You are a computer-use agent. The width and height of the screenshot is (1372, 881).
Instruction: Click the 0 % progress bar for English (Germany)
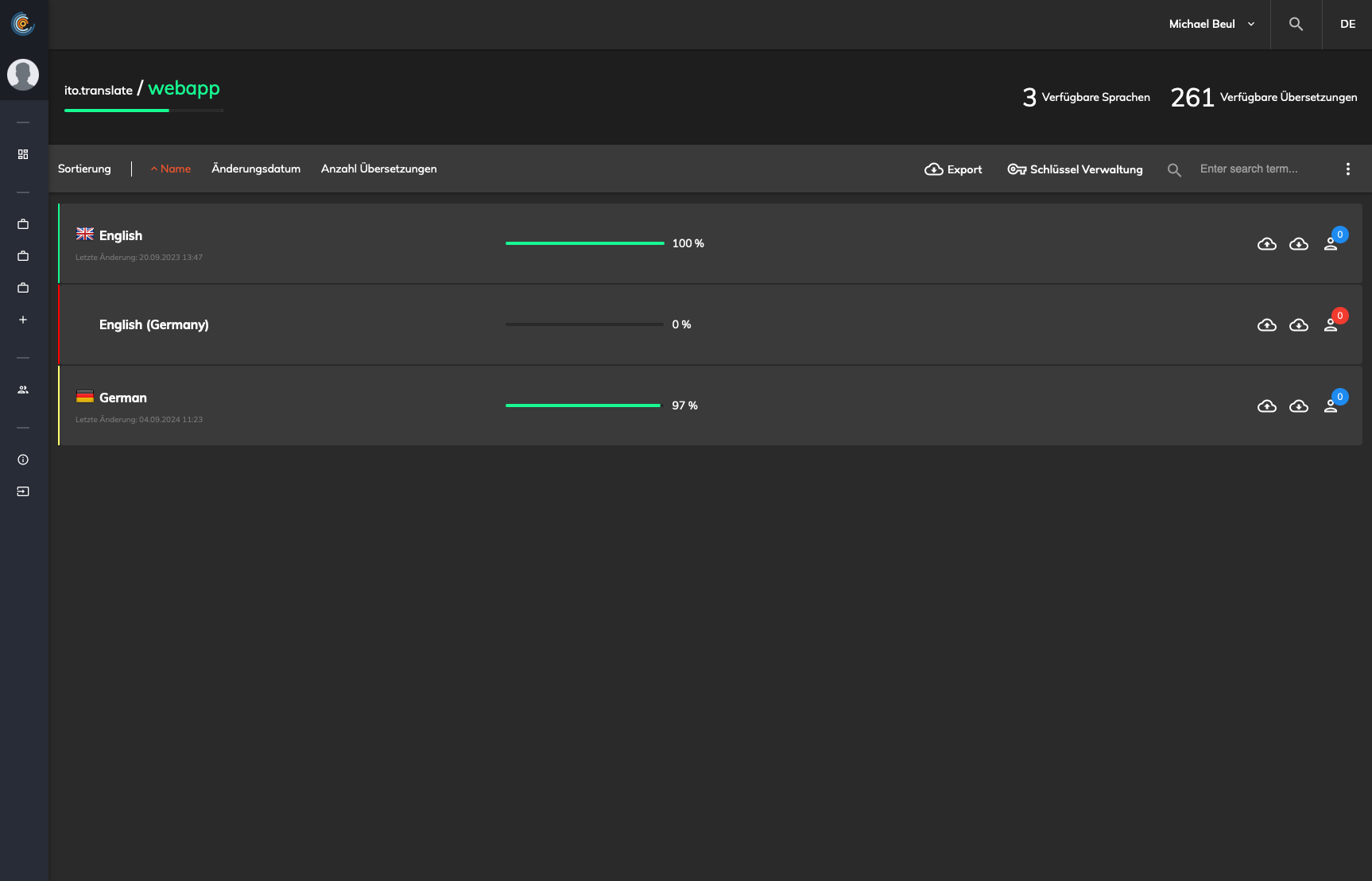coord(585,324)
